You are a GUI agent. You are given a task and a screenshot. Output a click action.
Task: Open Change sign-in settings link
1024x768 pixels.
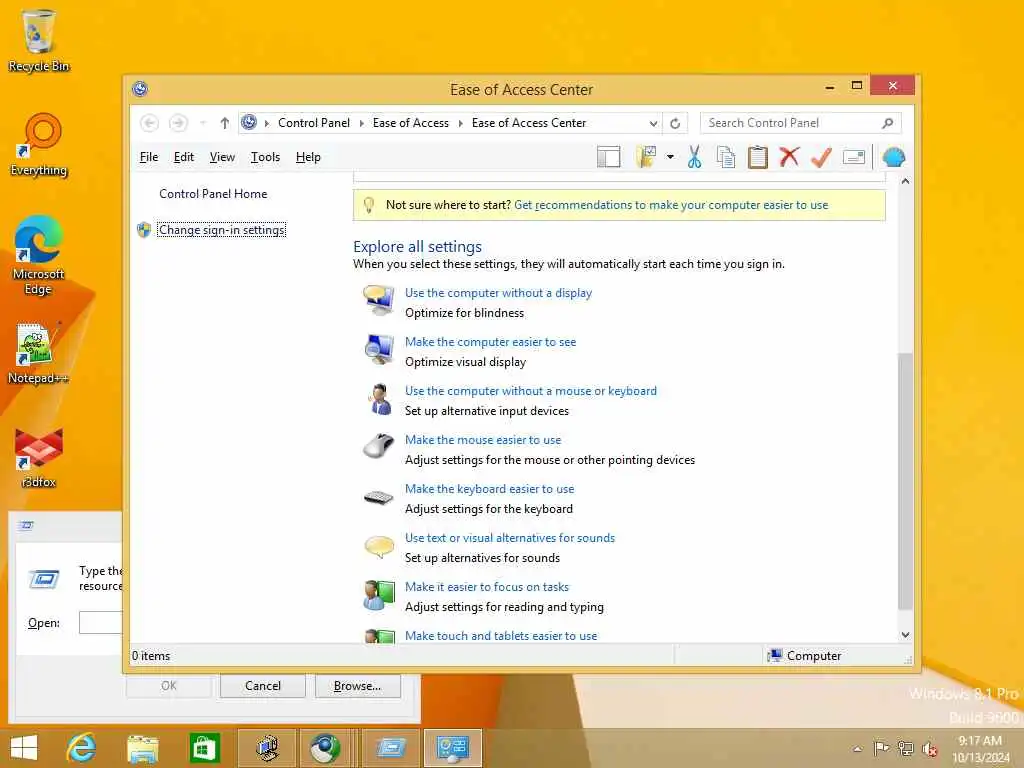tap(221, 230)
